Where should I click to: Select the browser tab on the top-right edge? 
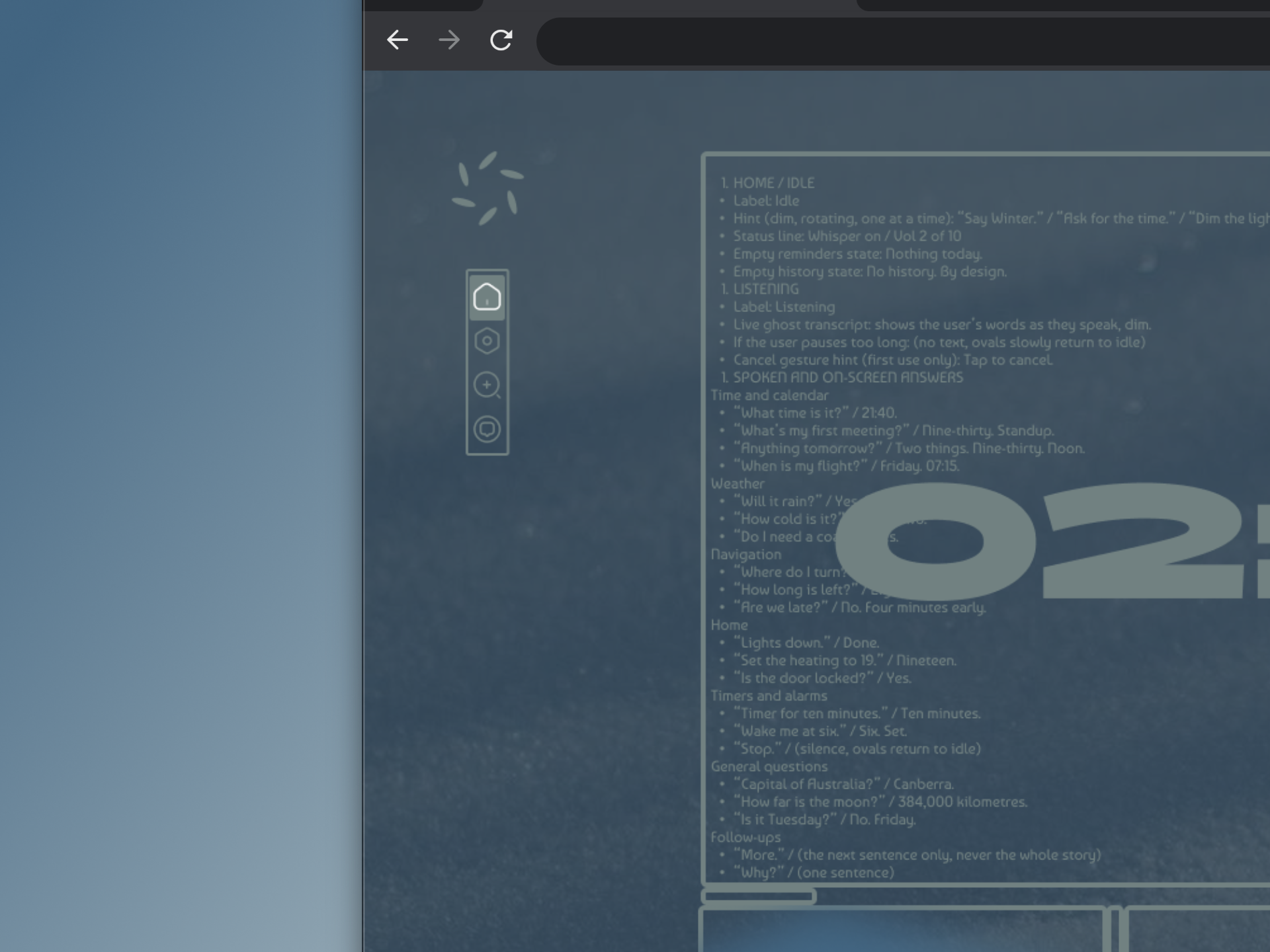pyautogui.click(x=1063, y=5)
